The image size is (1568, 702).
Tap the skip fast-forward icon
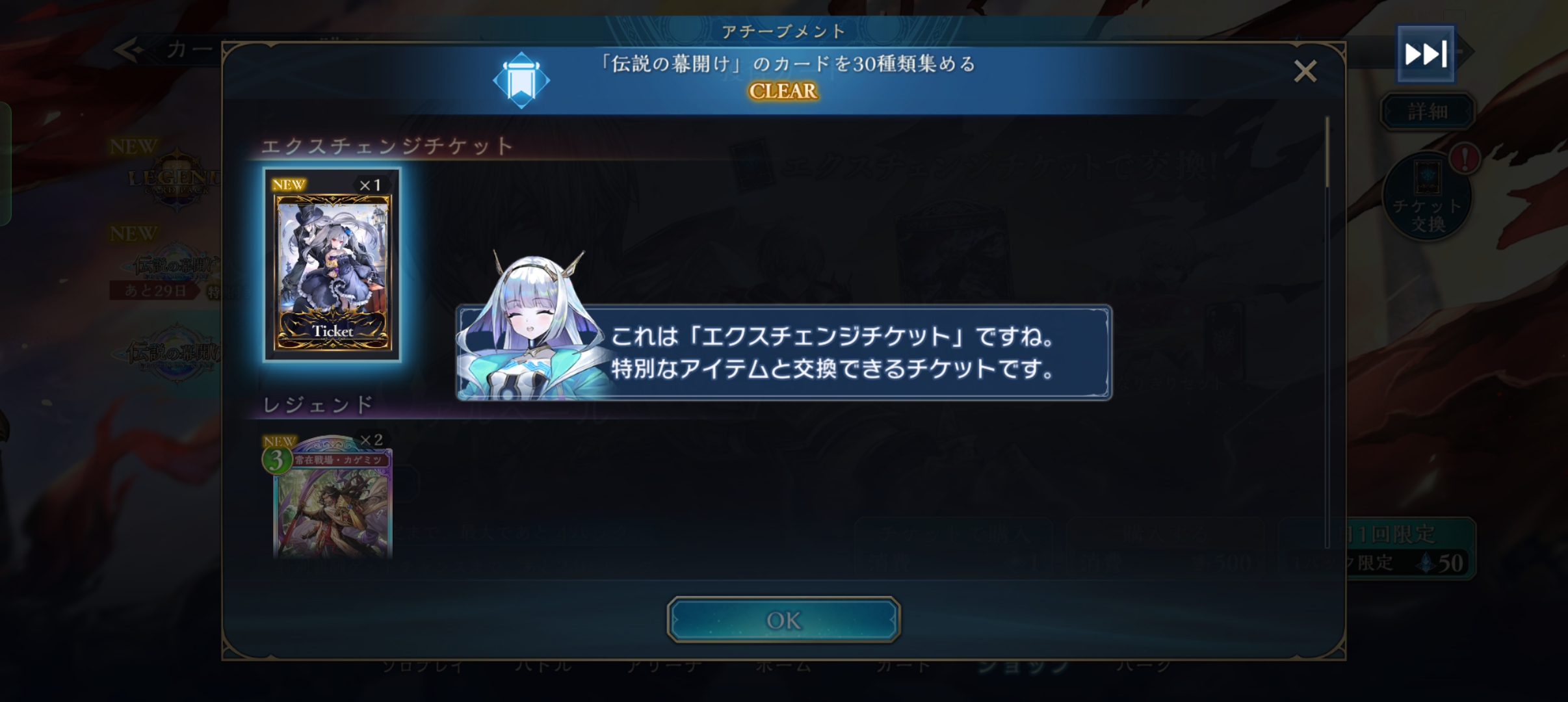point(1425,54)
